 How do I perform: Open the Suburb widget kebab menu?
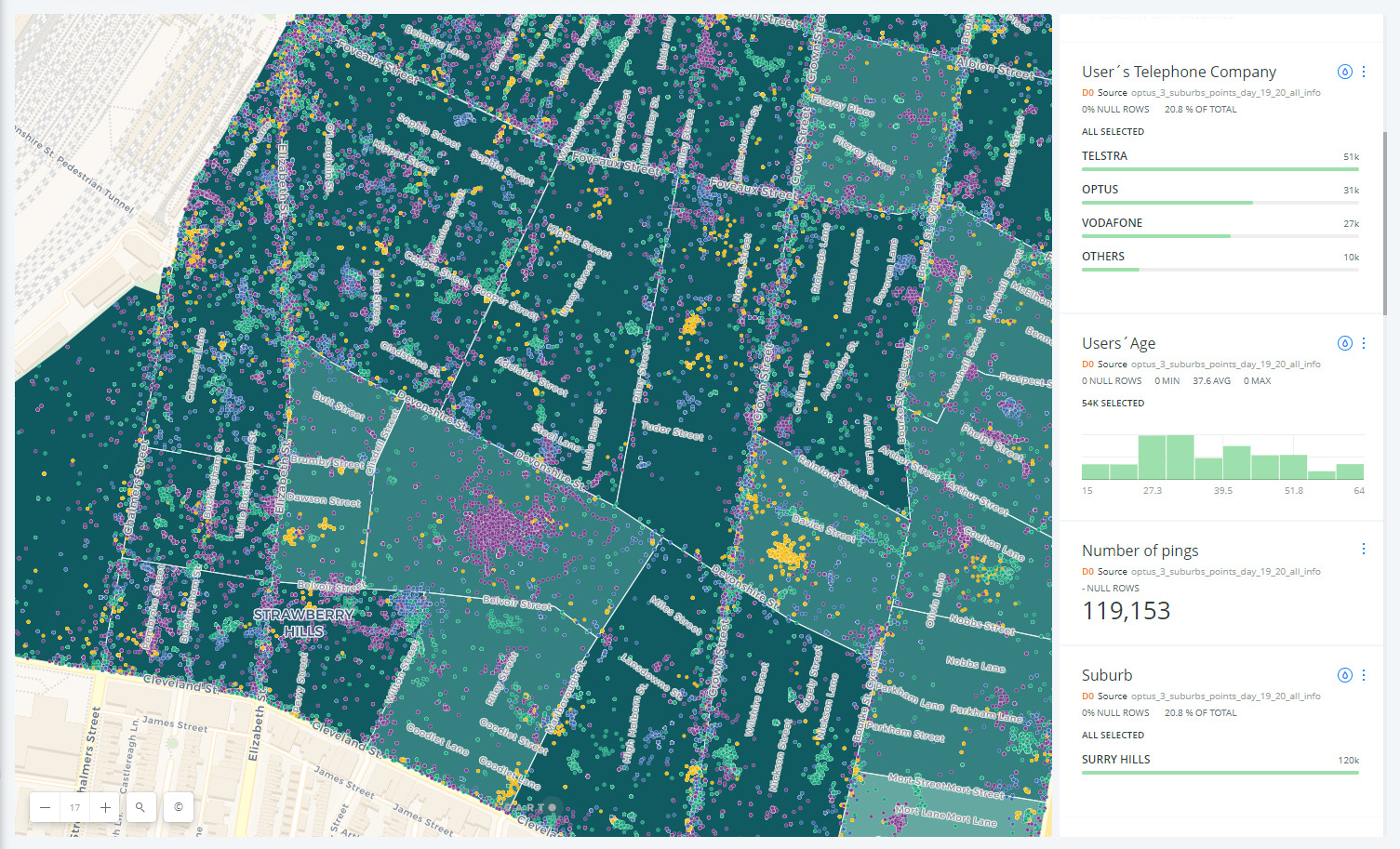[x=1364, y=674]
